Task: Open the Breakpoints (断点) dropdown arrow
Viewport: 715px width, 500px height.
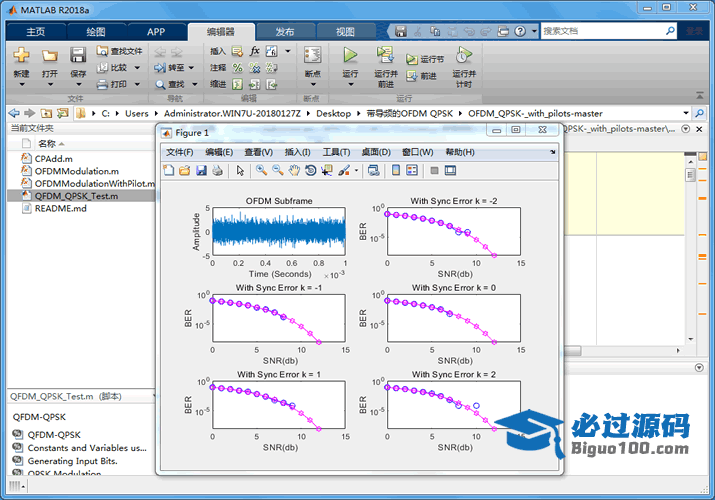Action: [313, 84]
